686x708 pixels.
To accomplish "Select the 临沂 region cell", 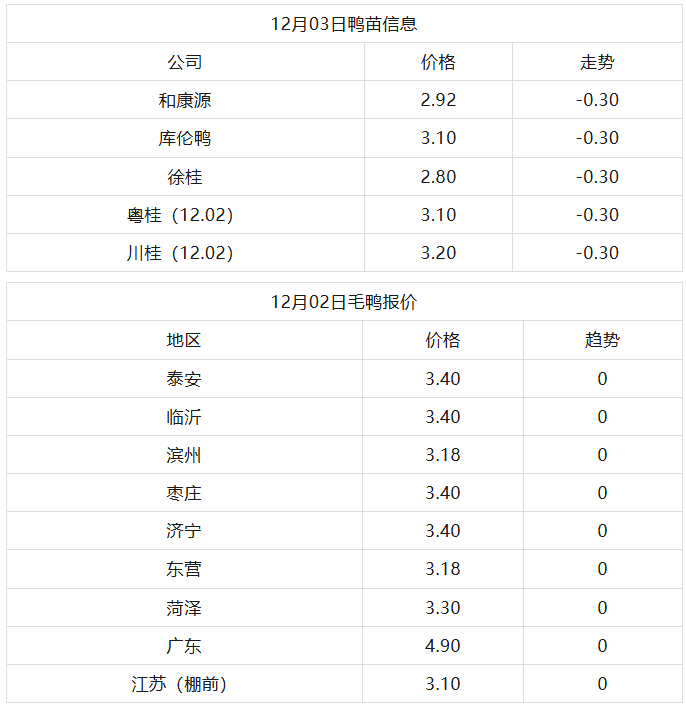I will tap(184, 417).
